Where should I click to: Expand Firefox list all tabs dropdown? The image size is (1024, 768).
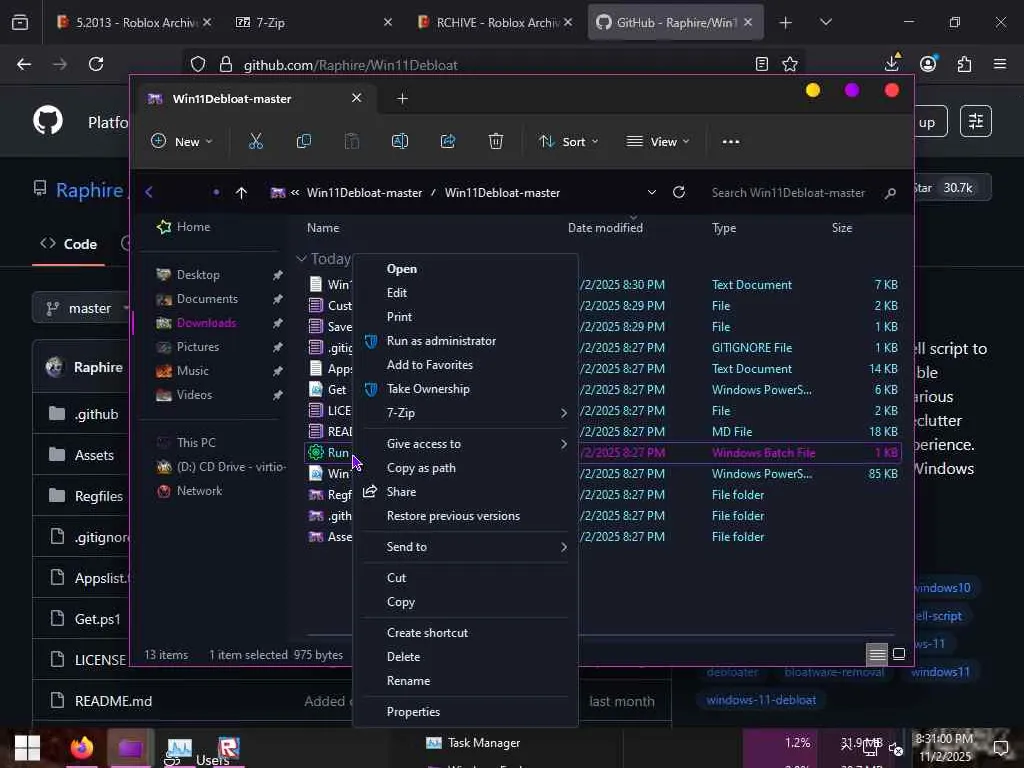pos(826,22)
